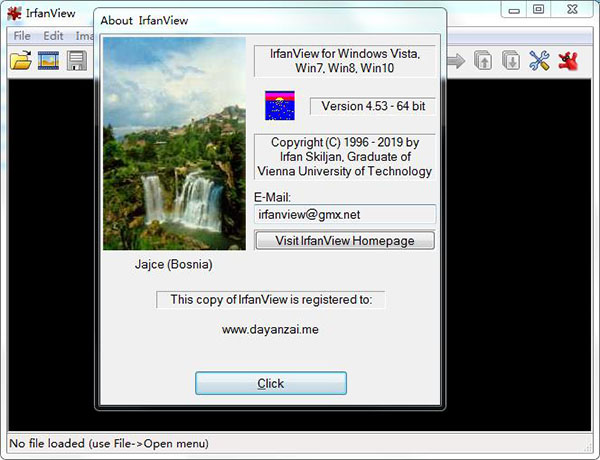The height and width of the screenshot is (460, 600).
Task: Click the red IrfanView mascot toolbar icon
Action: tap(568, 60)
